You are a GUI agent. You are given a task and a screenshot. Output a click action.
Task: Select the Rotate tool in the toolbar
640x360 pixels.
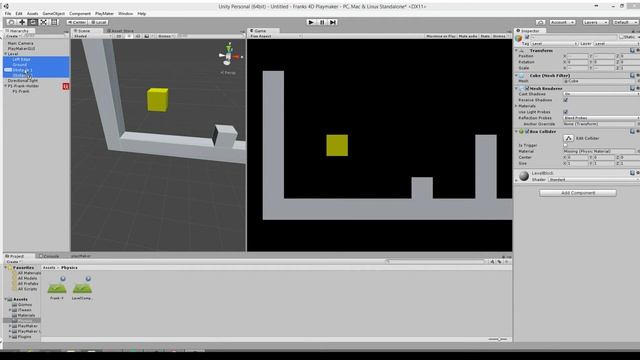click(33, 22)
